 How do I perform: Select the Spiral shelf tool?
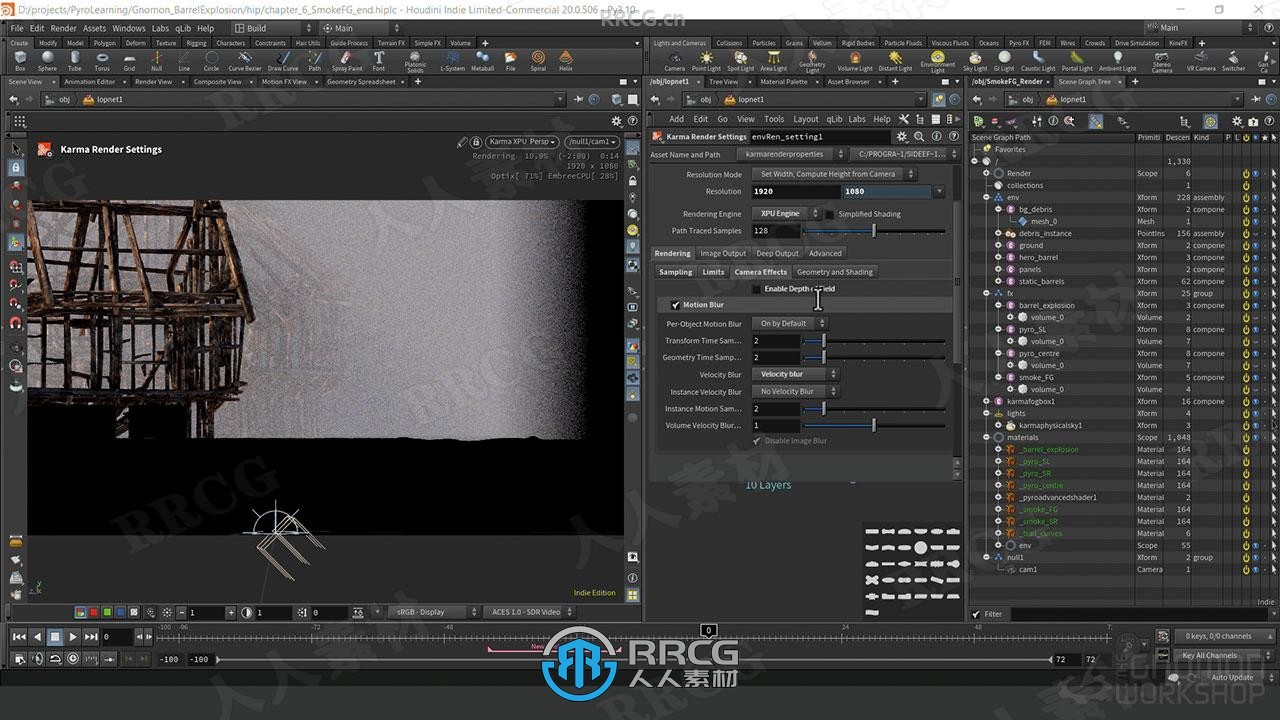538,60
